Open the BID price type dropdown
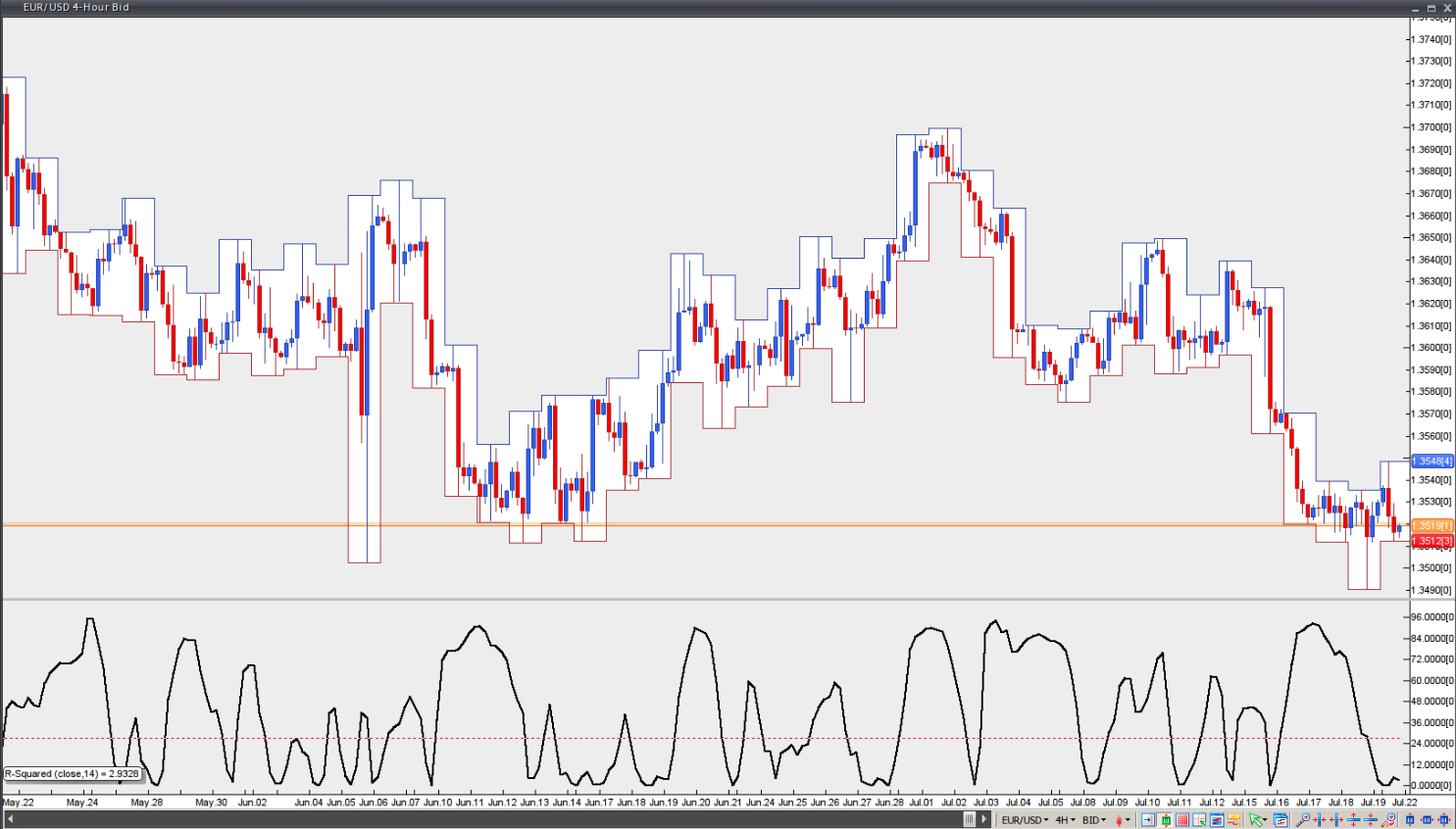The image size is (1456, 829). [x=1094, y=820]
